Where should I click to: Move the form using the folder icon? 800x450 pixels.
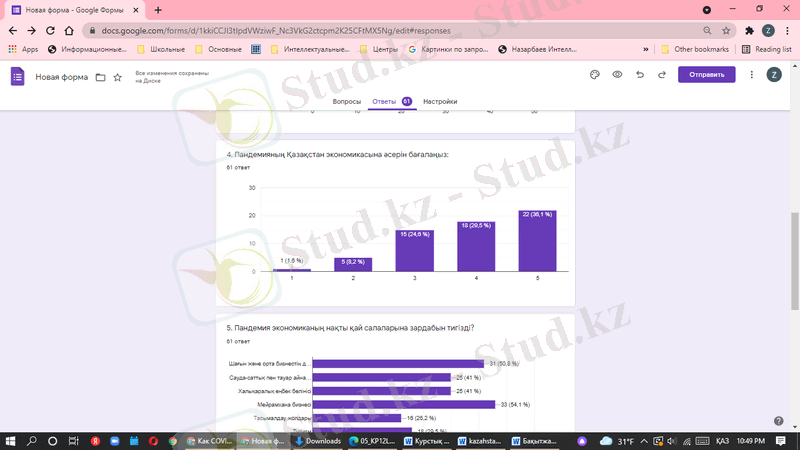pos(100,77)
